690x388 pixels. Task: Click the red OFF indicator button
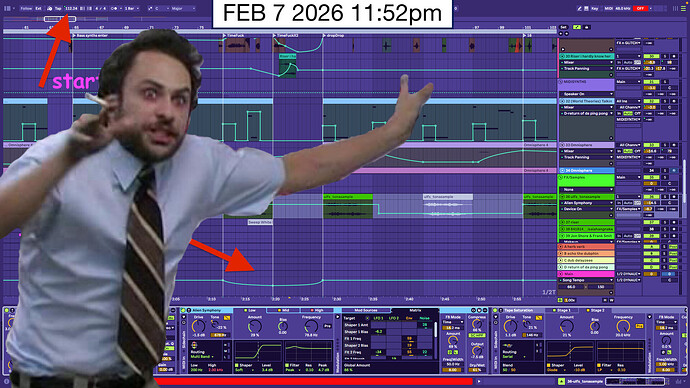[x=640, y=8]
